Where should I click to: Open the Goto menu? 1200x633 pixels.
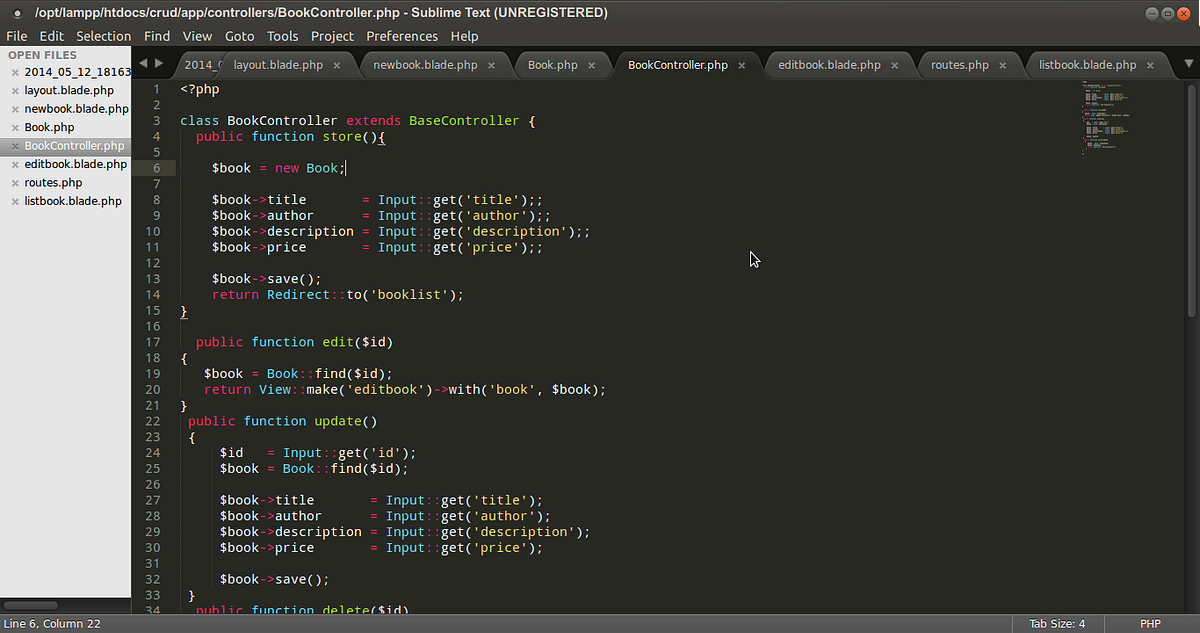click(239, 36)
